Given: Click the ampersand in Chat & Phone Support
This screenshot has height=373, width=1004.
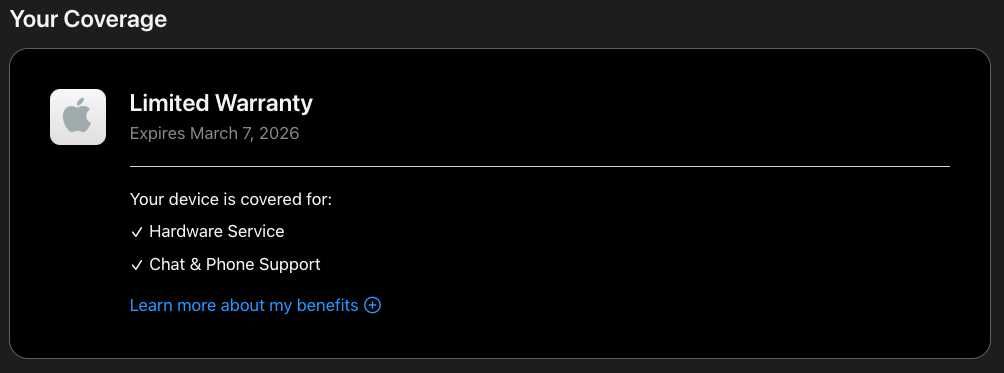Looking at the screenshot, I should tap(195, 265).
